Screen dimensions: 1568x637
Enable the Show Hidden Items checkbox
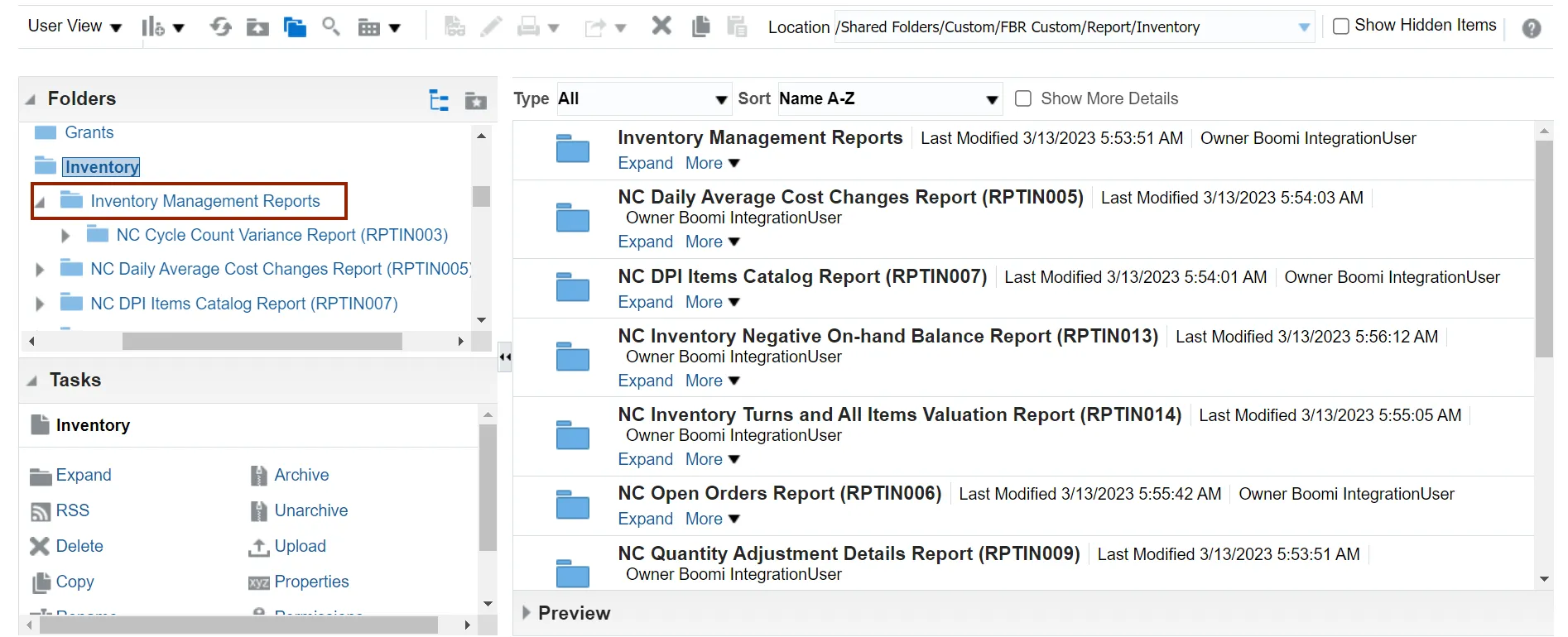1341,26
